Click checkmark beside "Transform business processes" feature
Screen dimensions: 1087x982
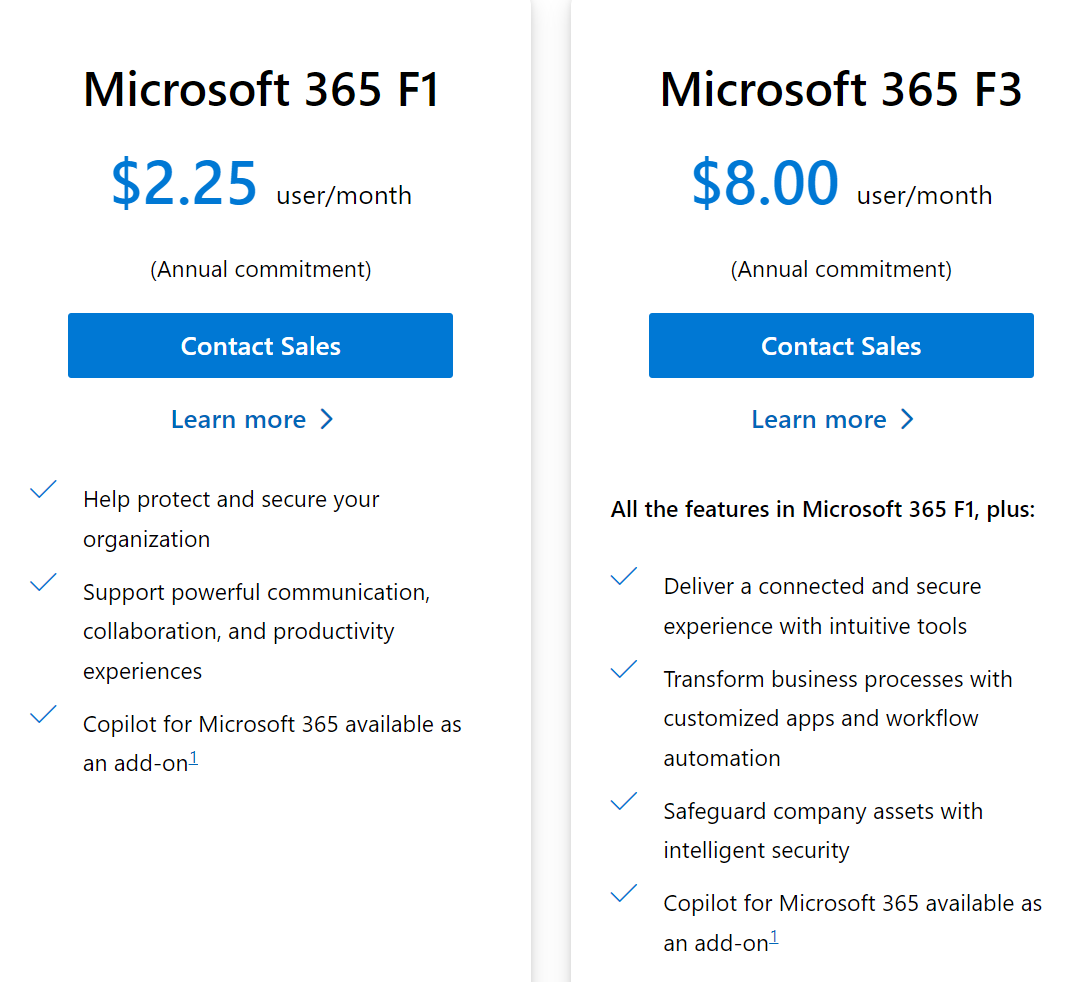click(624, 670)
